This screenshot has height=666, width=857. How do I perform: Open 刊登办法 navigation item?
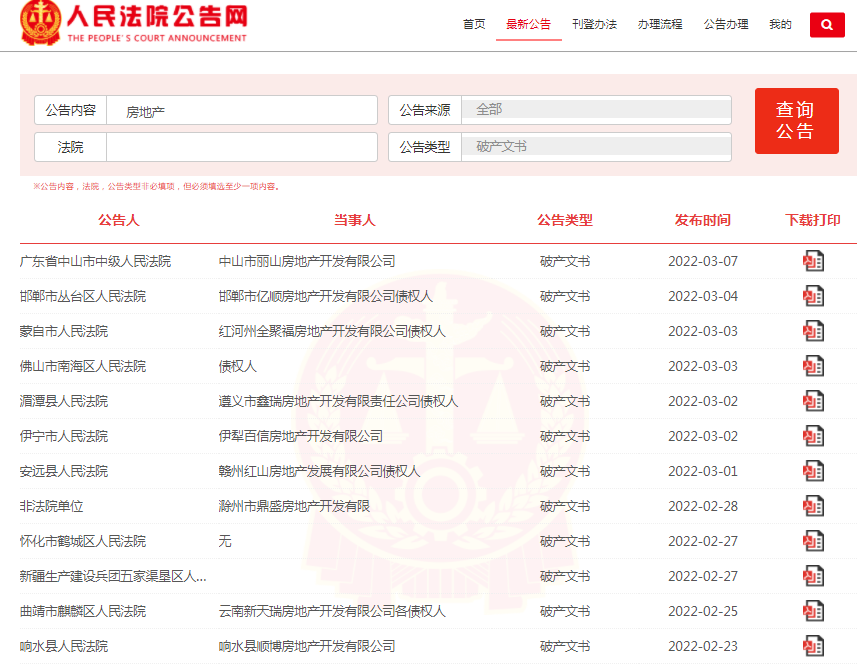pyautogui.click(x=594, y=24)
